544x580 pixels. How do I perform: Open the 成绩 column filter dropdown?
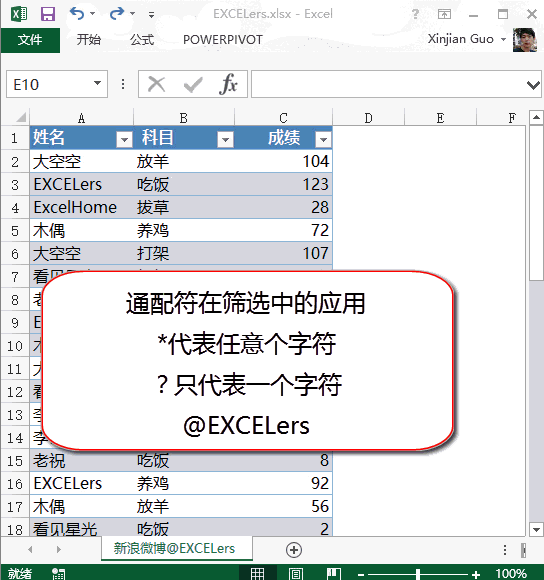click(324, 139)
